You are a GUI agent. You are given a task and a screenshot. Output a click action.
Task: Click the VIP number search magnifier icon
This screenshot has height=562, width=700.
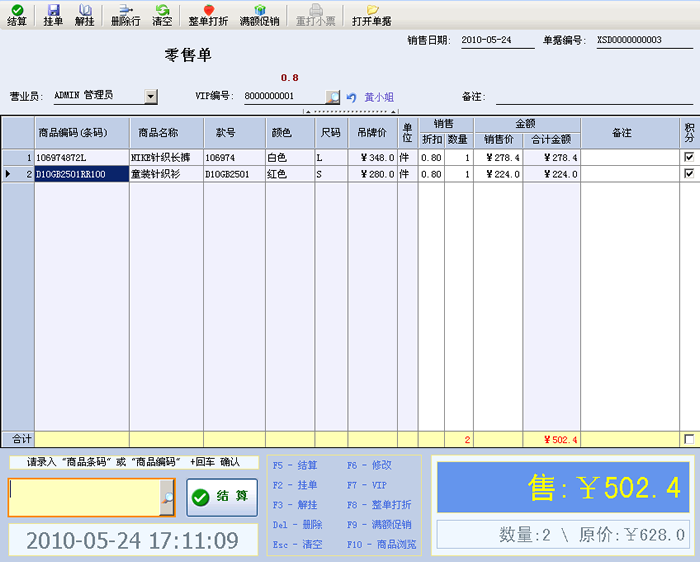coord(333,97)
